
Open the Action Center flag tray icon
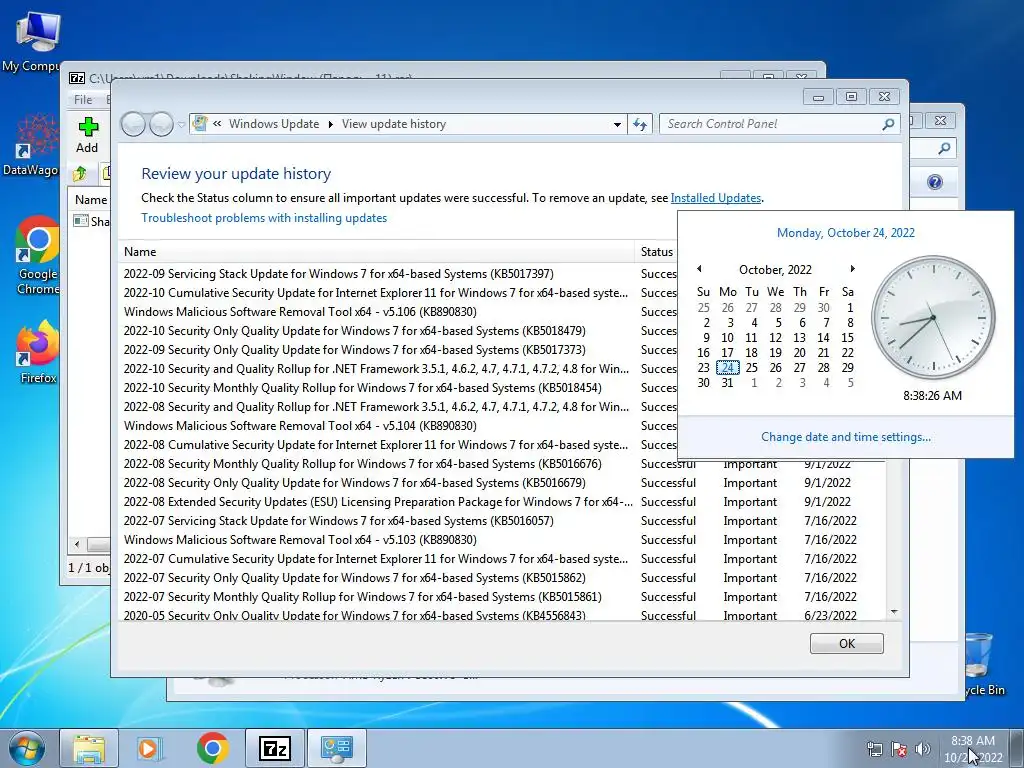click(x=899, y=749)
